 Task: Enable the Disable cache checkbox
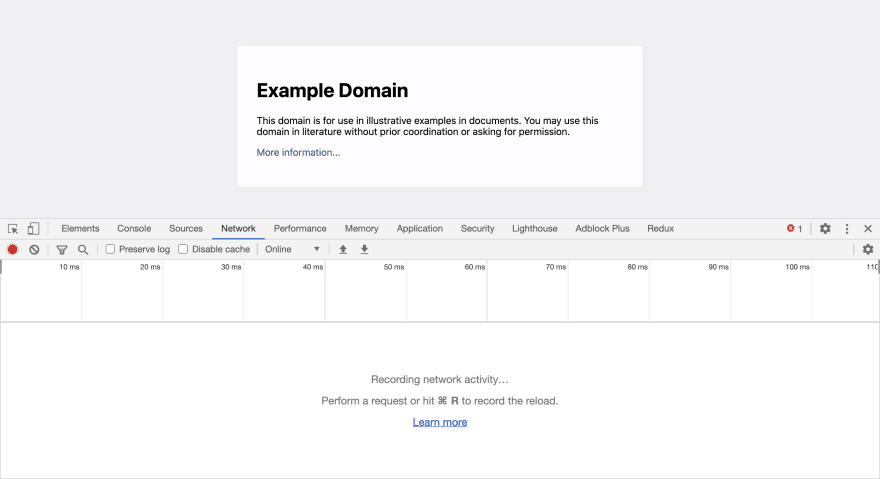tap(183, 249)
